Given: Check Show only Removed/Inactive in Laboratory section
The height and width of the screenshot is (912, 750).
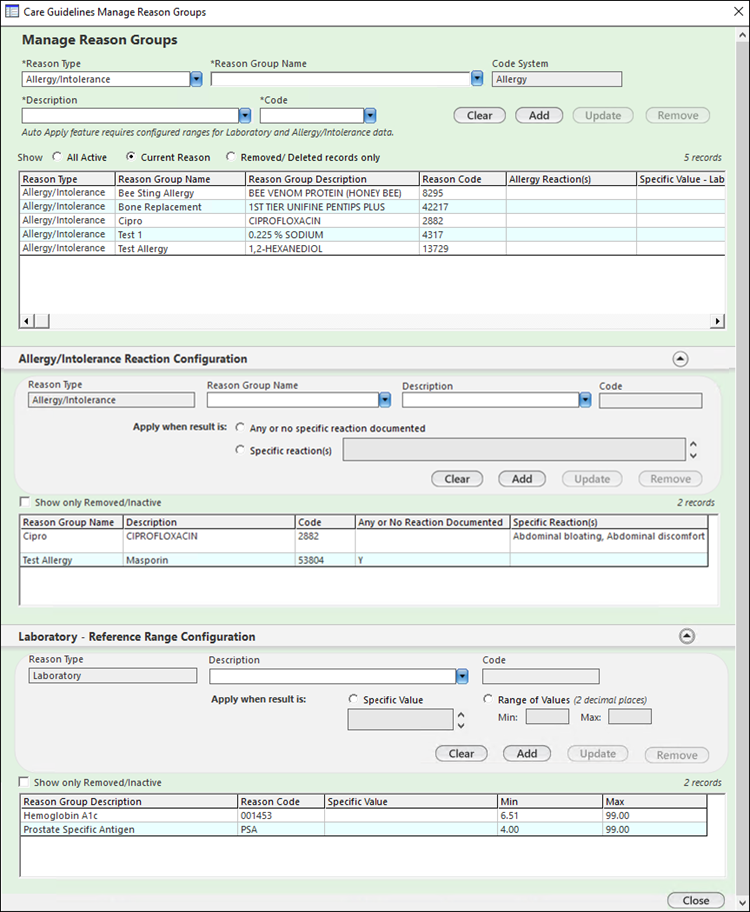Looking at the screenshot, I should click(24, 782).
